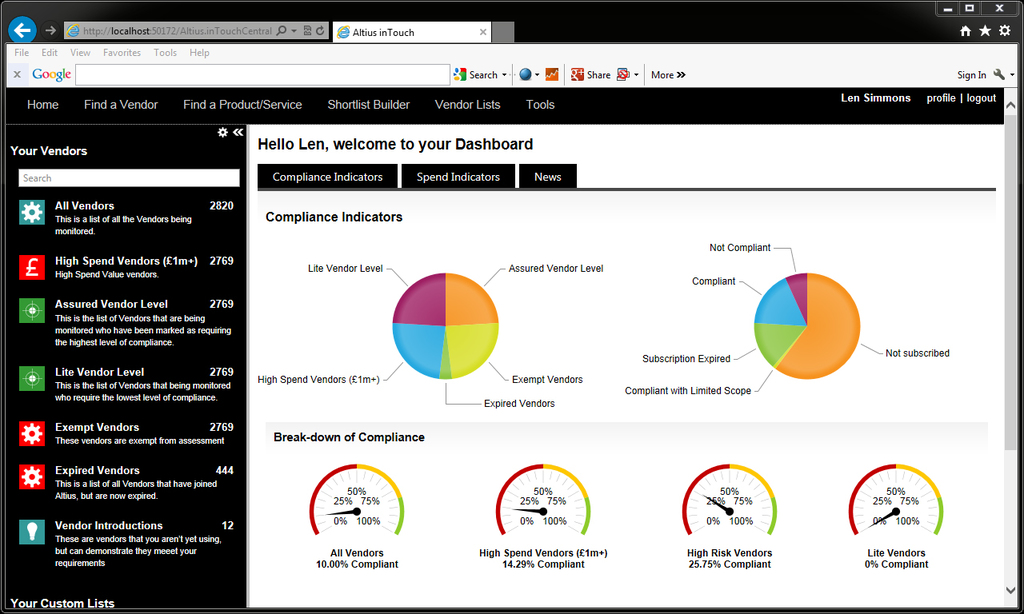
Task: Open the Shortlist Builder menu item
Action: pos(368,104)
